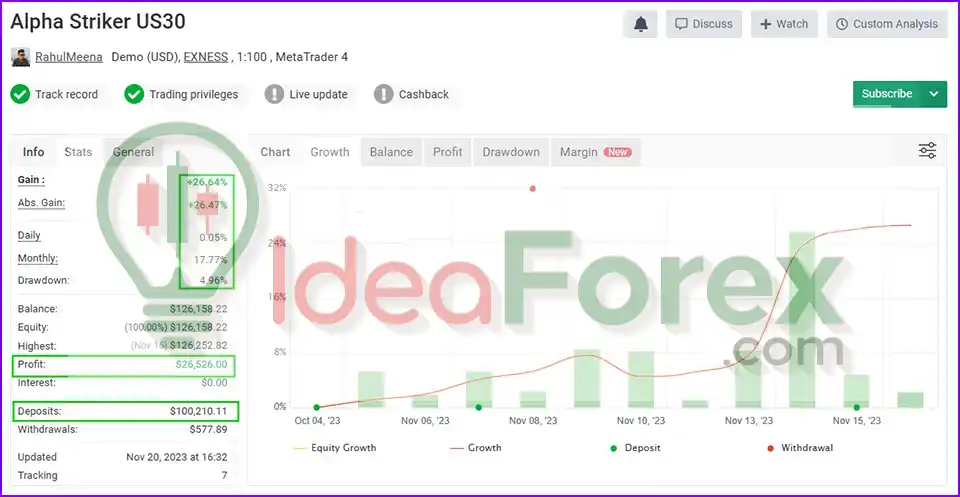The height and width of the screenshot is (497, 960).
Task: Click the Alpha Striker US30 title
Action: [98, 22]
